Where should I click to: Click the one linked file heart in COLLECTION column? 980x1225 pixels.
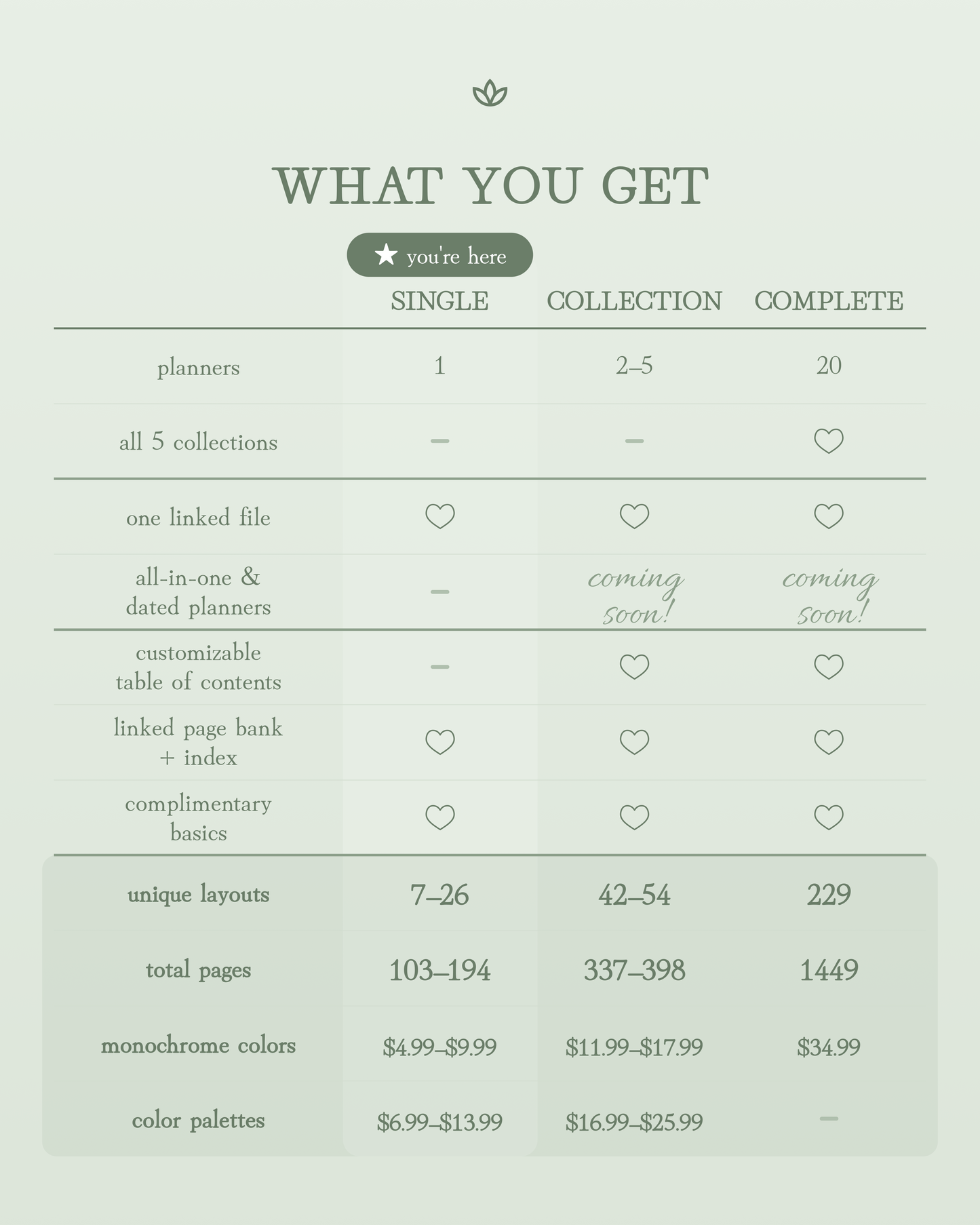[634, 516]
